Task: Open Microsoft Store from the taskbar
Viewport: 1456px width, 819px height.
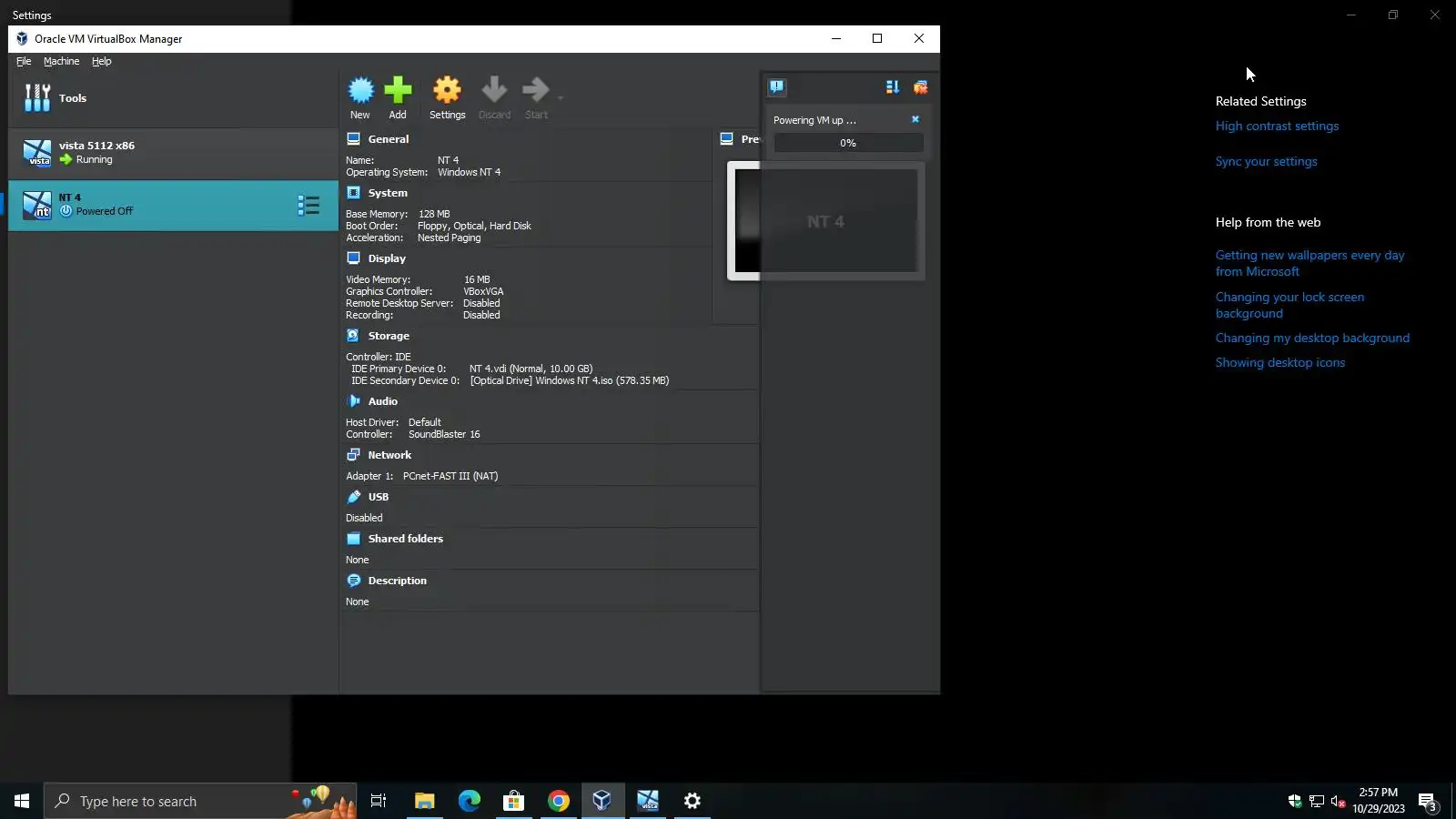Action: click(513, 801)
